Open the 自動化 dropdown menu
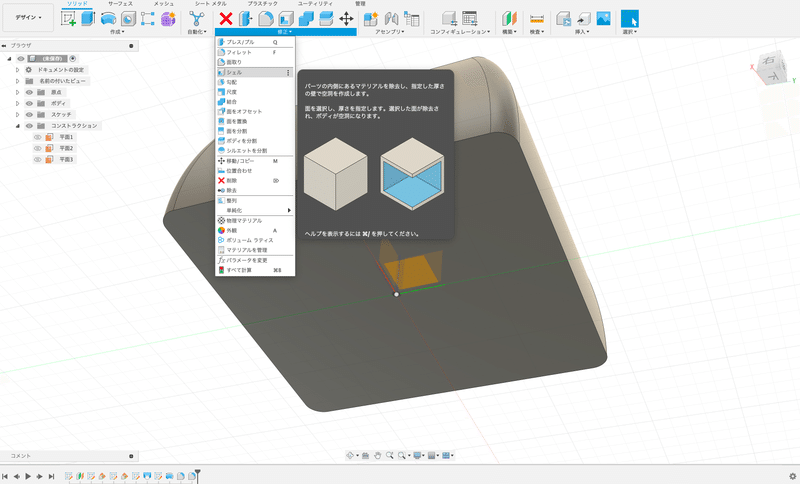This screenshot has height=484, width=800. pos(196,32)
